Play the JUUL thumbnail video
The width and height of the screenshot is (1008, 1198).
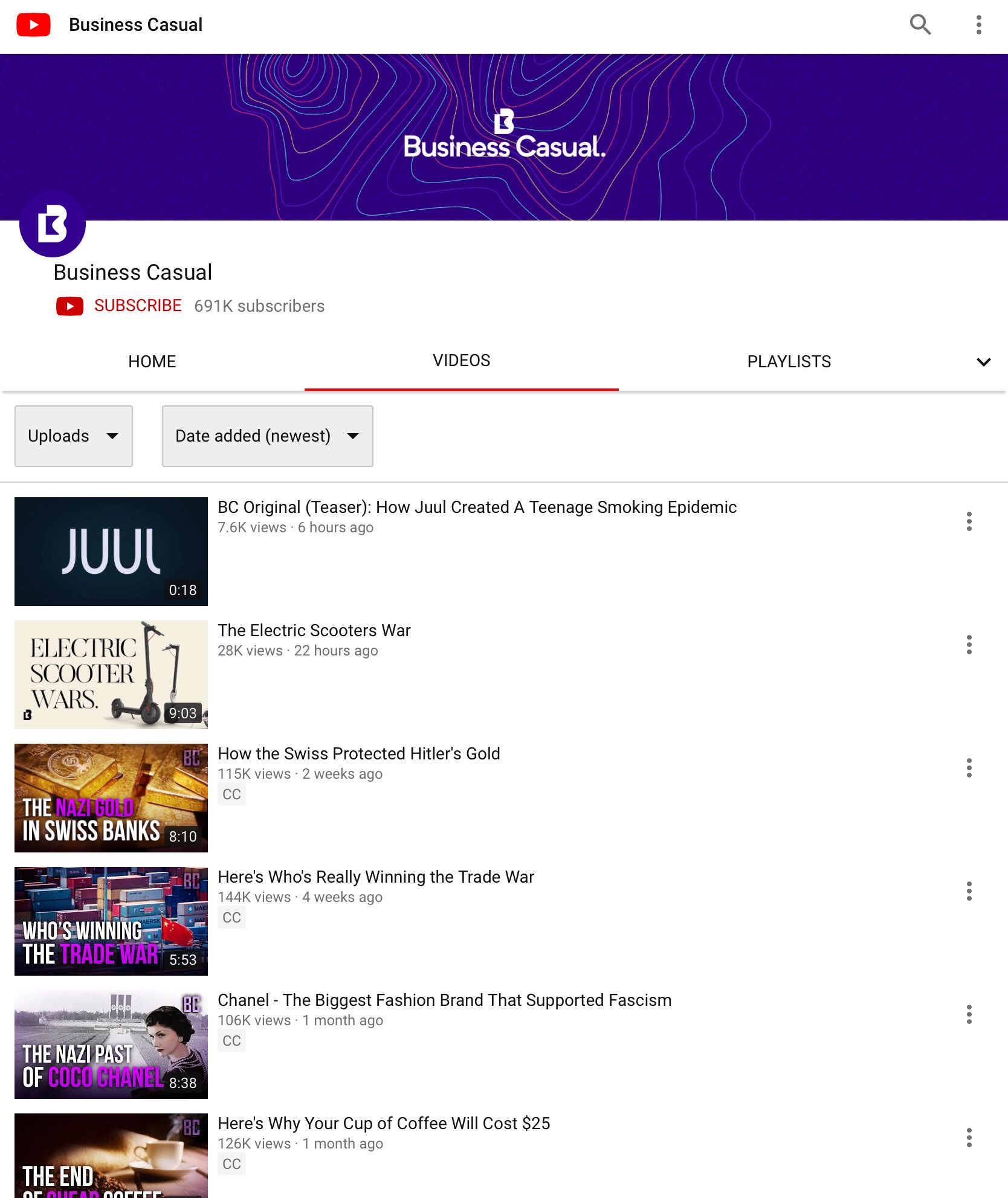(111, 552)
